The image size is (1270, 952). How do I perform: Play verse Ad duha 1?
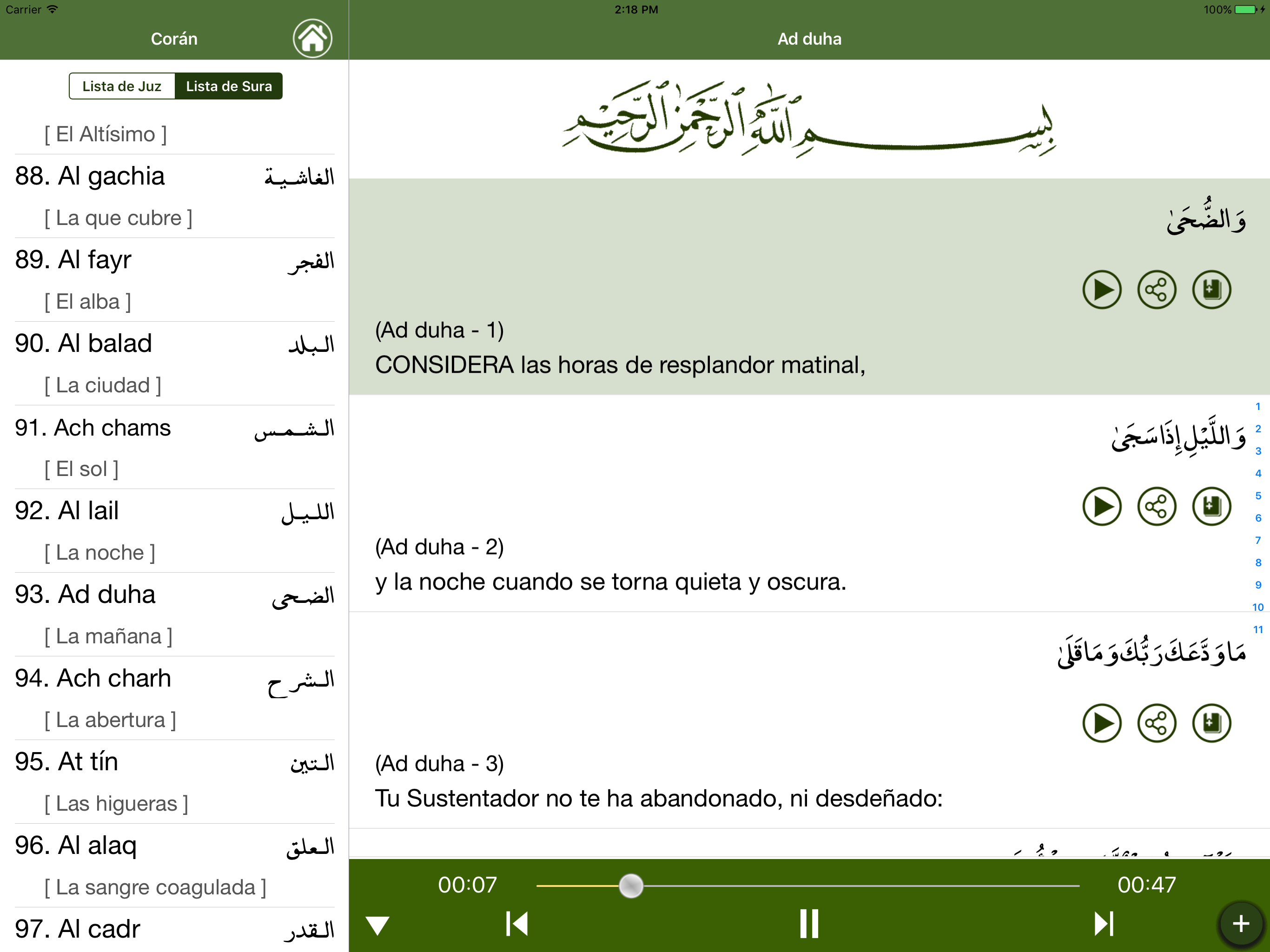[x=1102, y=290]
